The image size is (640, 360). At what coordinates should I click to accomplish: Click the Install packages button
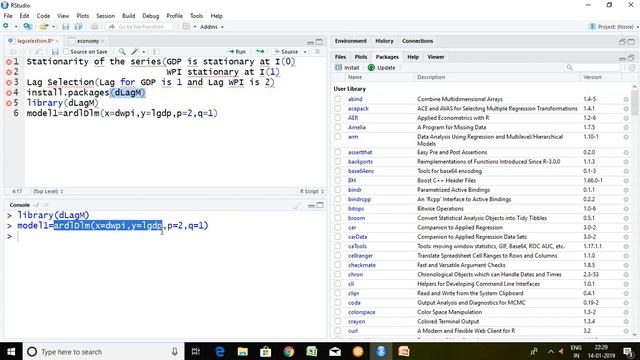(x=347, y=68)
